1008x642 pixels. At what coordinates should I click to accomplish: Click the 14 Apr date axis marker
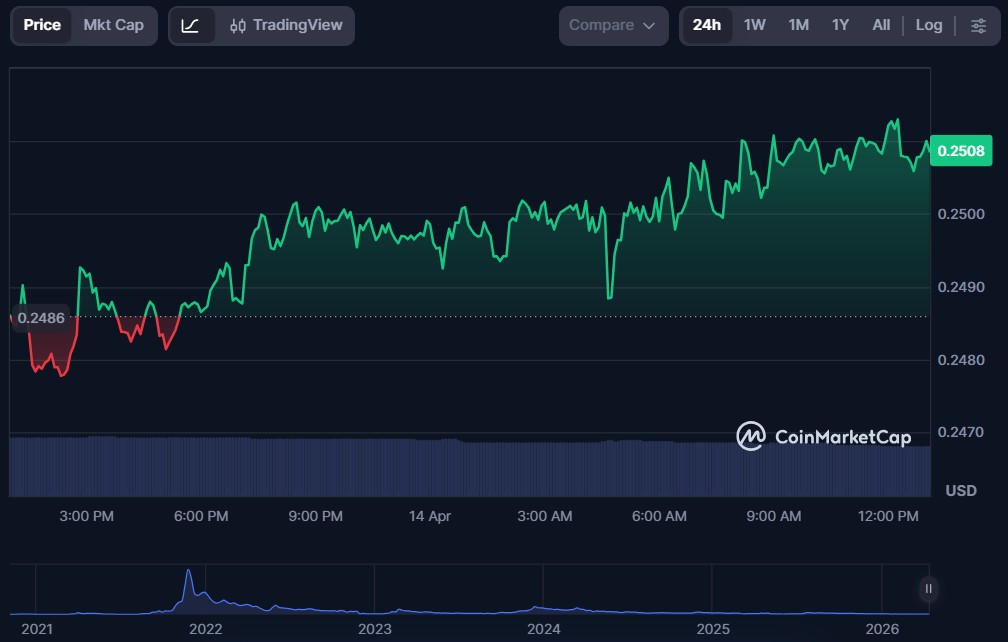430,516
